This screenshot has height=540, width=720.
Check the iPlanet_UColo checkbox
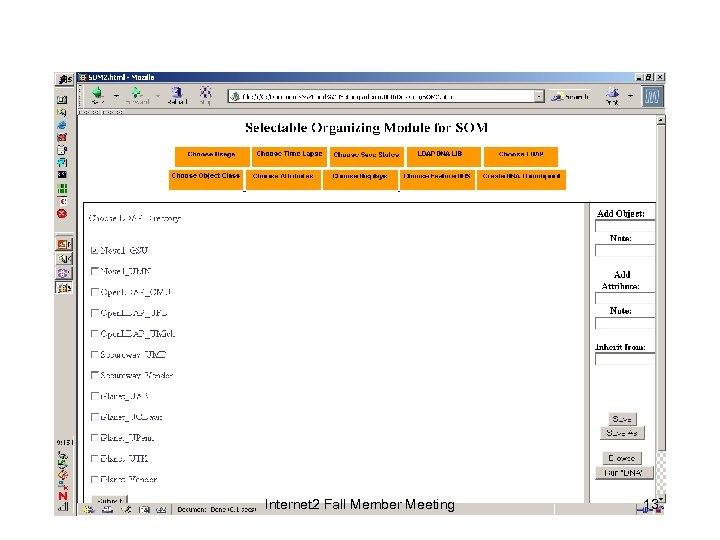pyautogui.click(x=95, y=417)
